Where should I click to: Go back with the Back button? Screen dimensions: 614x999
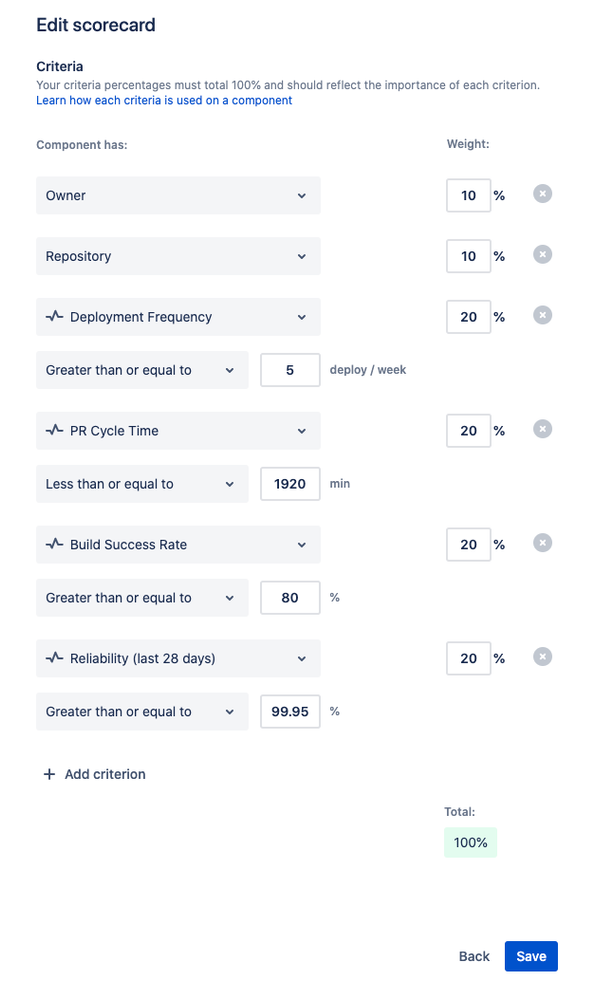(x=474, y=956)
